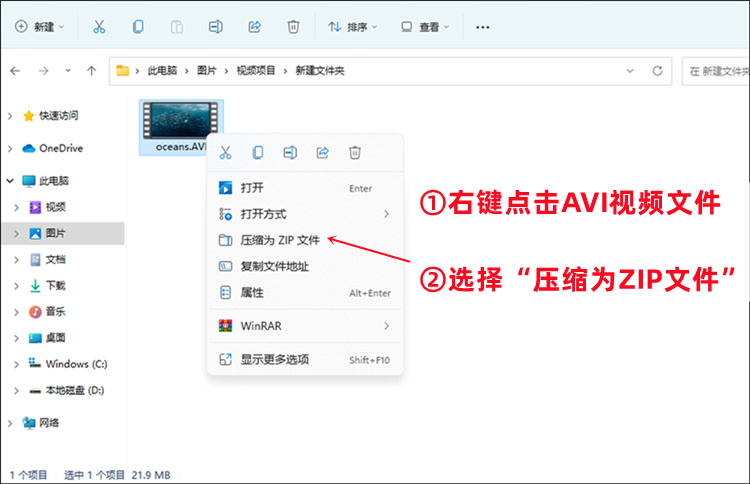Select 压缩为 ZIP 文件 in context menu

(x=280, y=241)
